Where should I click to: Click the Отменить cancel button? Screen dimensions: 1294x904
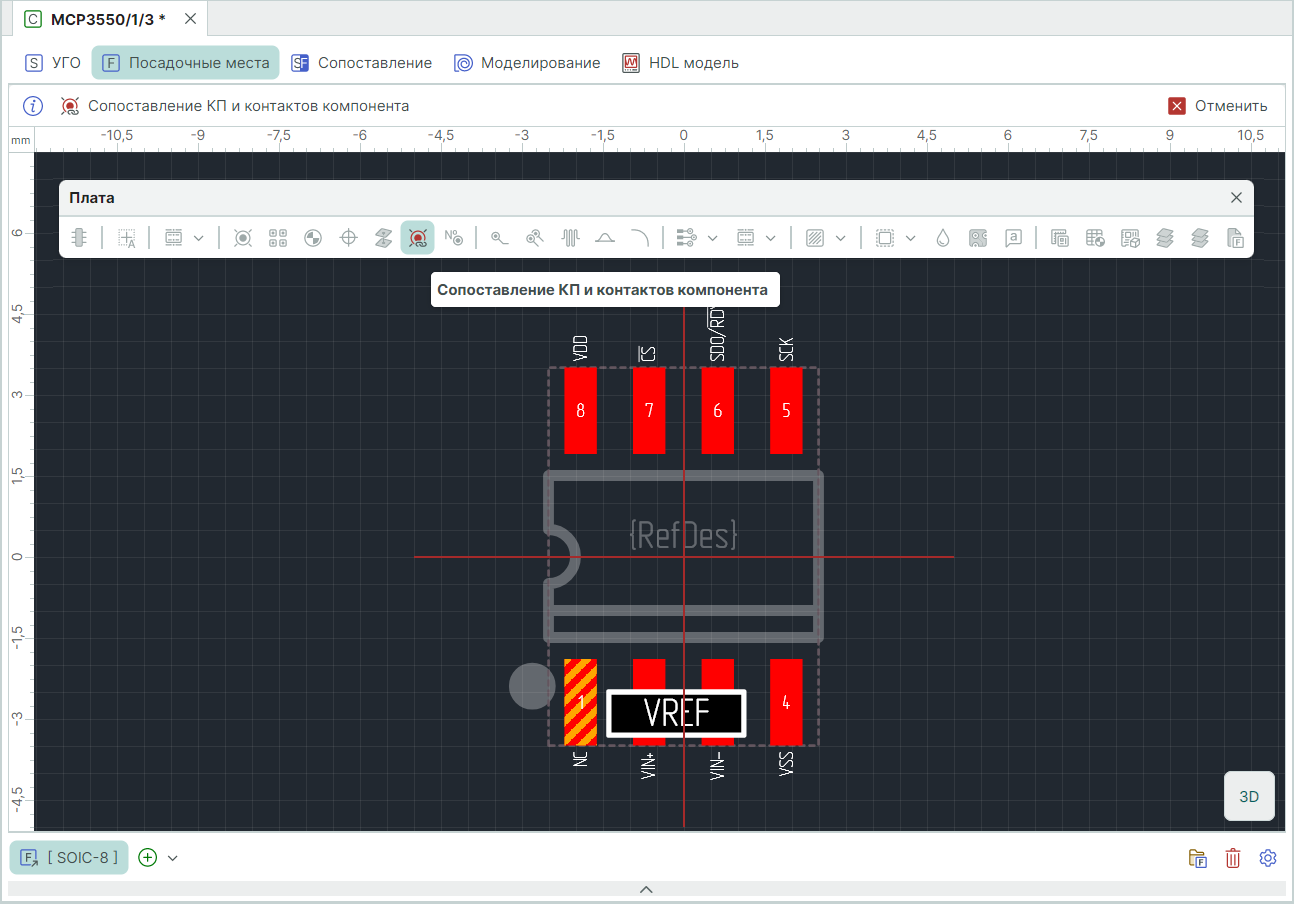click(1218, 106)
